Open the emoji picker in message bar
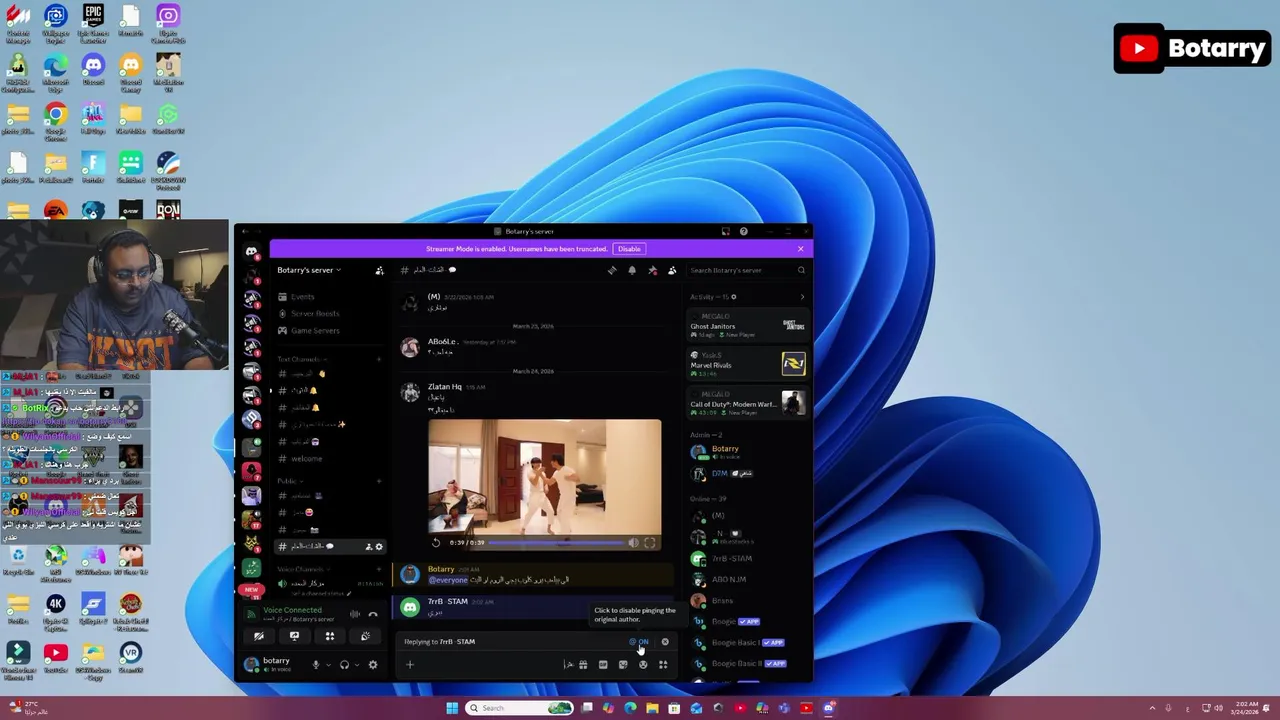This screenshot has height=720, width=1280. click(x=643, y=664)
